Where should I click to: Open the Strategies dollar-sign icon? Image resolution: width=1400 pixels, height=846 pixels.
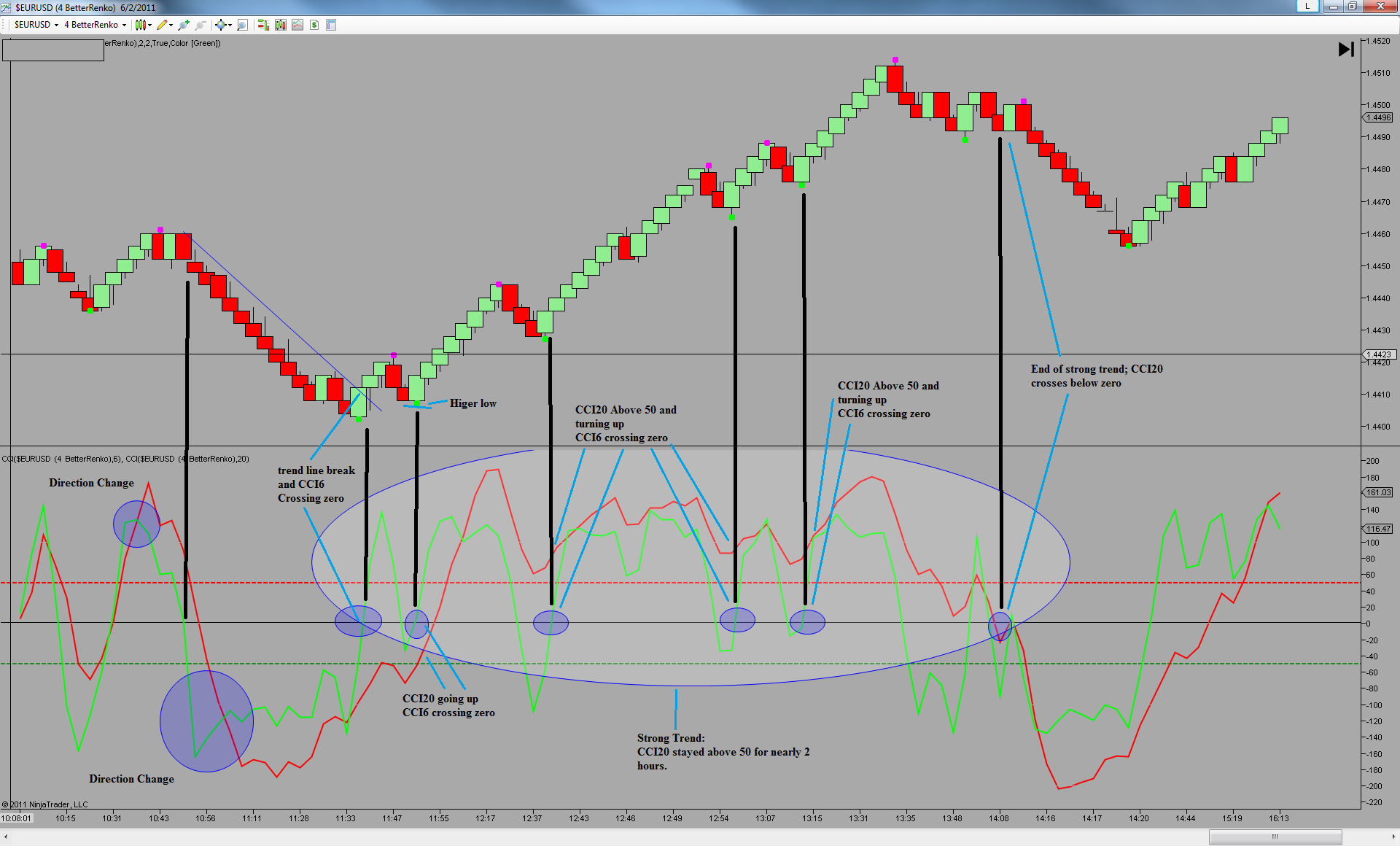click(314, 25)
